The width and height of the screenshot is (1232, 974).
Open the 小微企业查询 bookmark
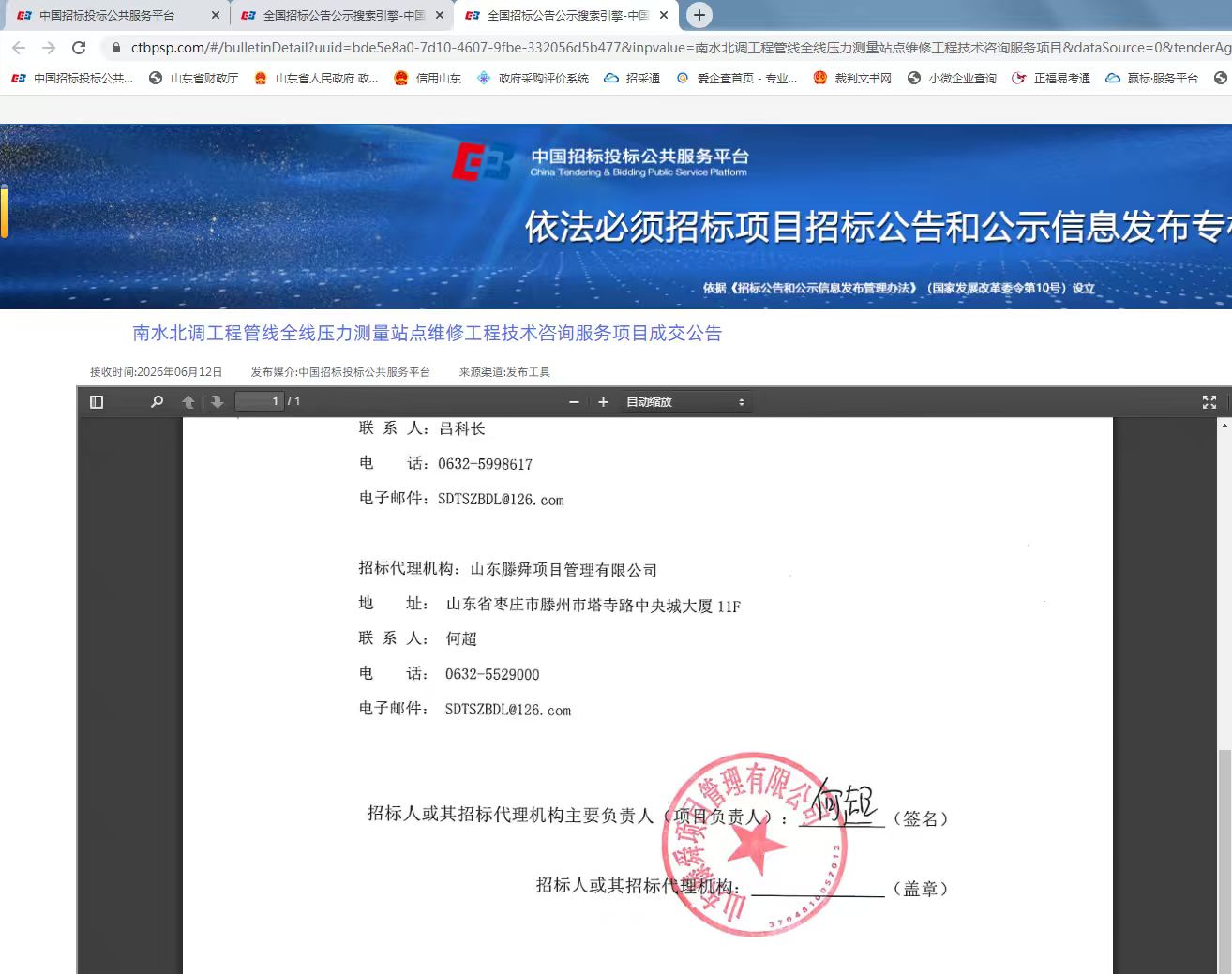point(952,79)
